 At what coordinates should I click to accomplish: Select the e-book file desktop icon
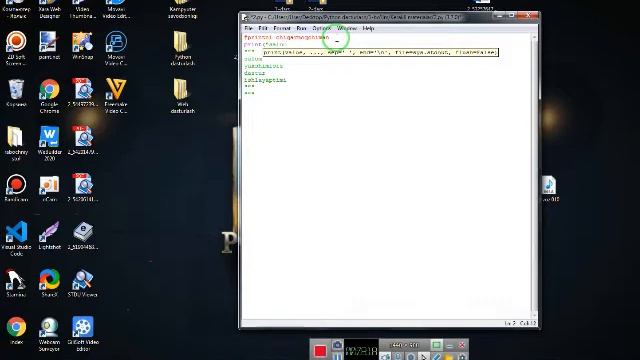[x=82, y=236]
